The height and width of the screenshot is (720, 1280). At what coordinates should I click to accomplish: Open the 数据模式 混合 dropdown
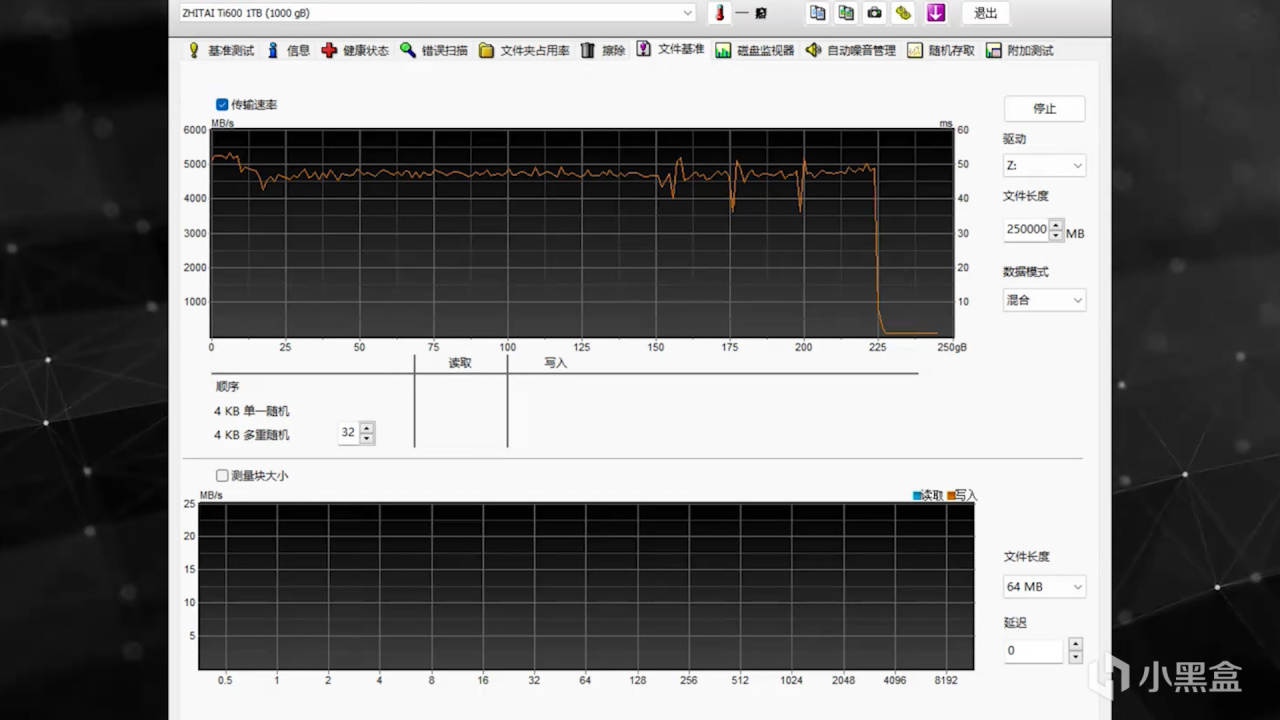click(x=1044, y=300)
